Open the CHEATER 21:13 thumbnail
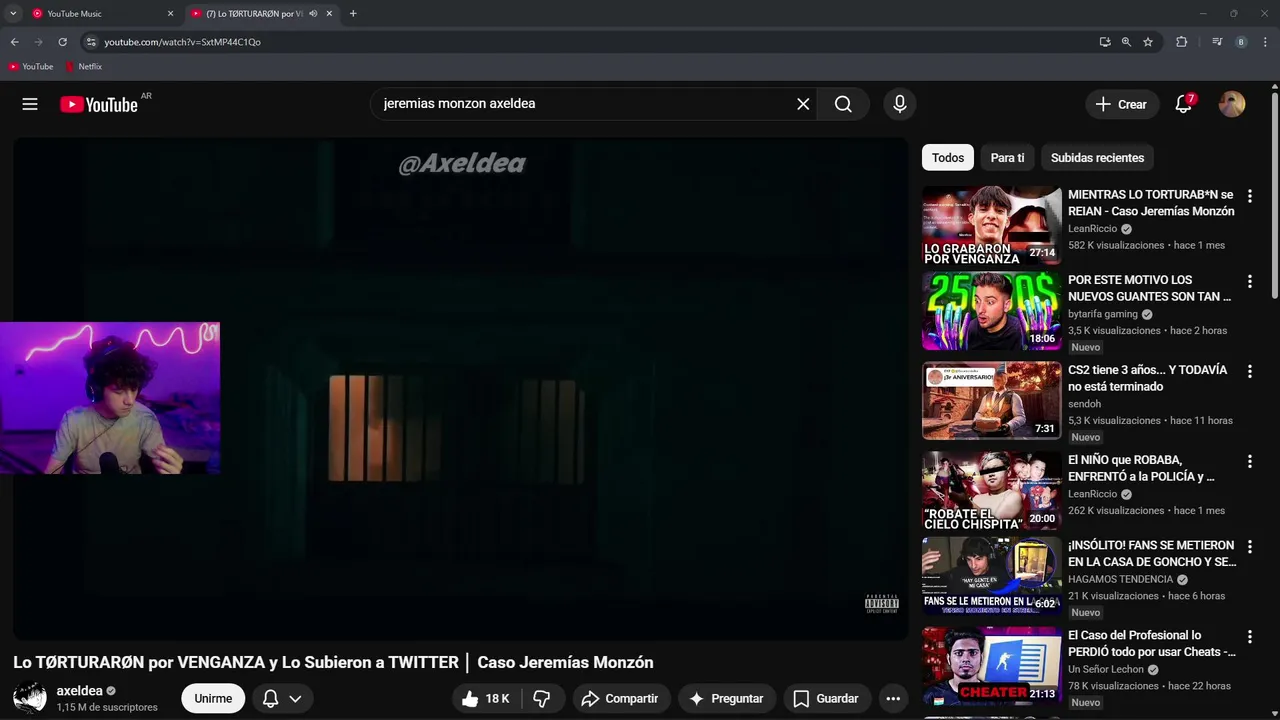Screen dimensions: 1280x720 tap(991, 666)
